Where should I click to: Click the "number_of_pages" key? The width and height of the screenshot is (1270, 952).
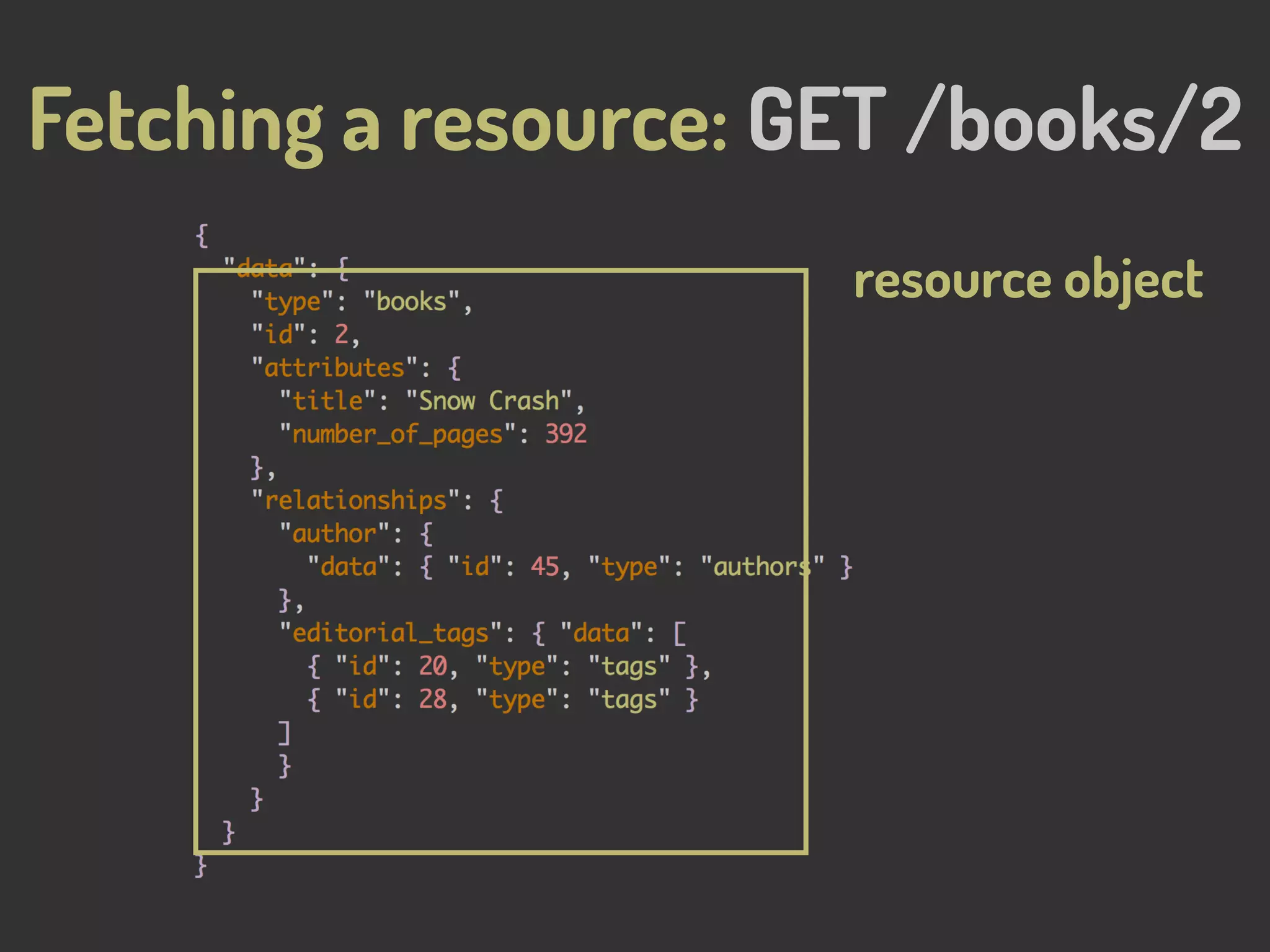pos(397,435)
